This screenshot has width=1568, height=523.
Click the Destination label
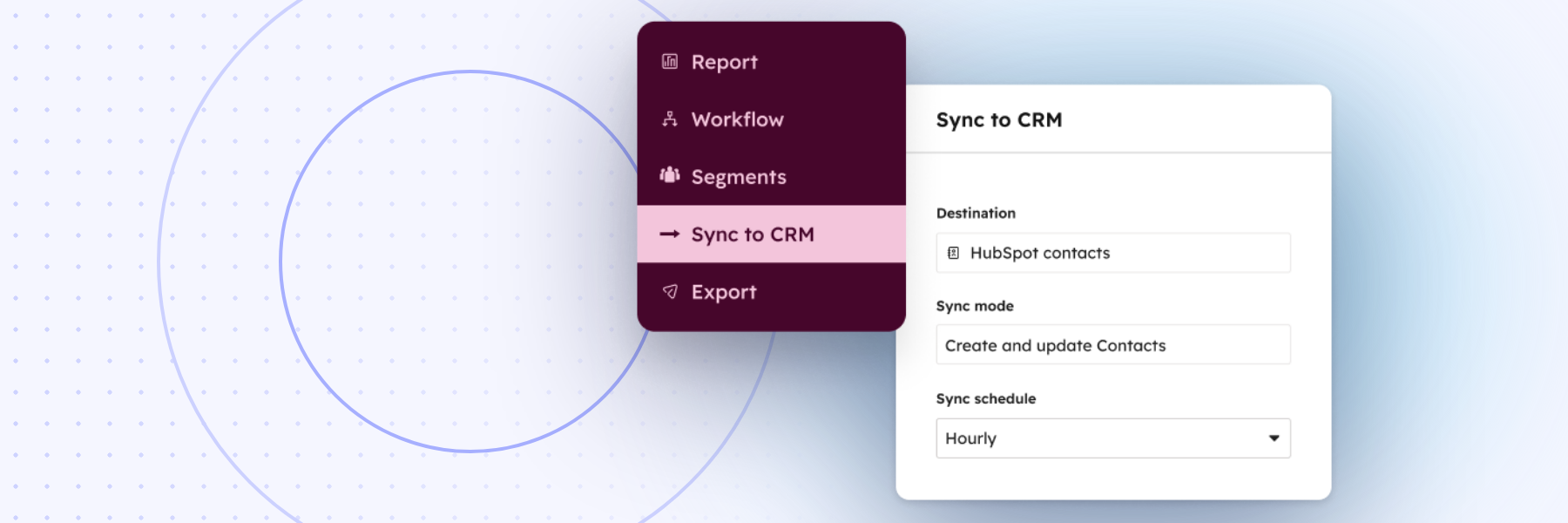[x=976, y=214]
